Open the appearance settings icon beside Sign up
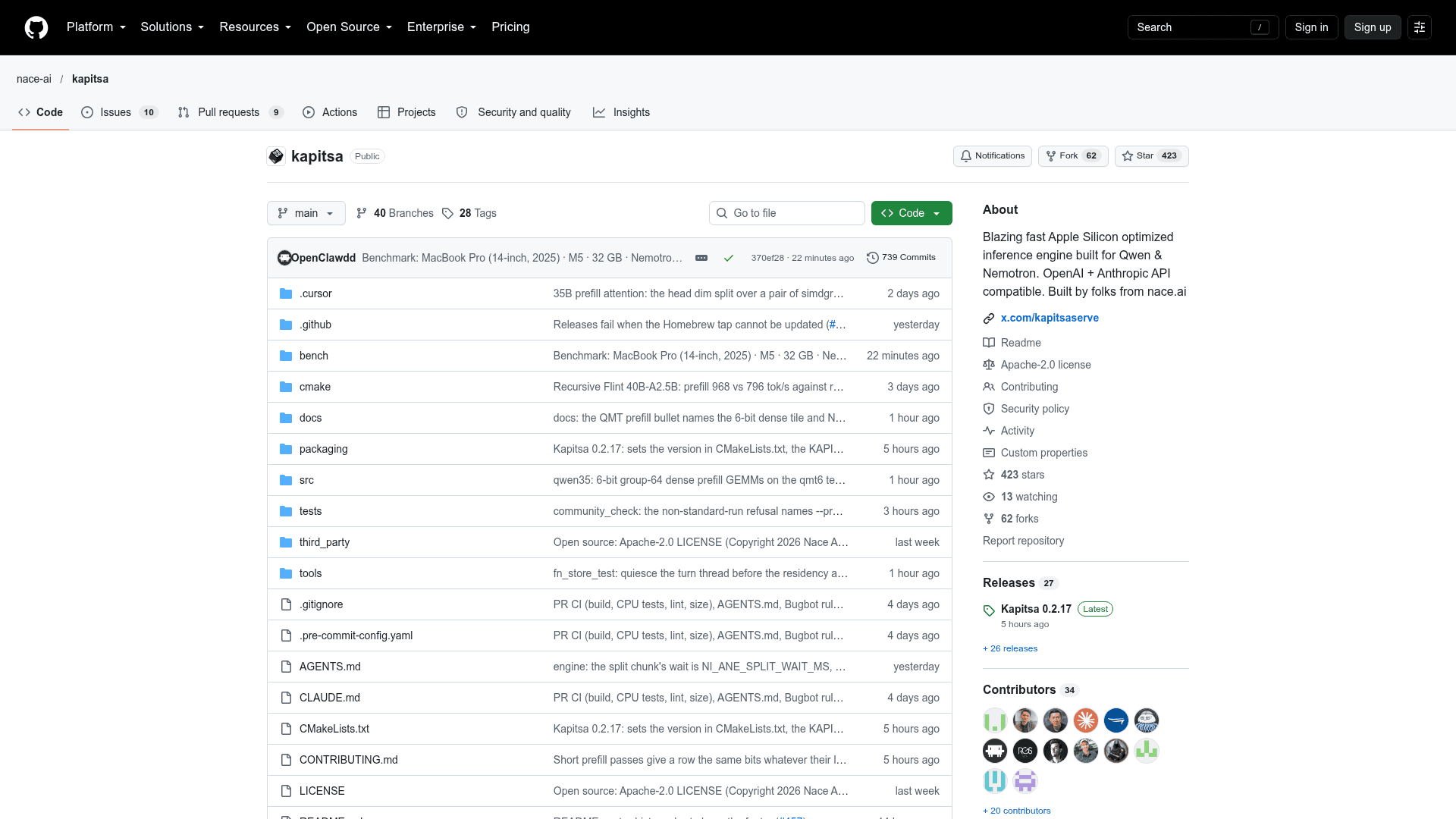Image resolution: width=1456 pixels, height=819 pixels. (1420, 27)
